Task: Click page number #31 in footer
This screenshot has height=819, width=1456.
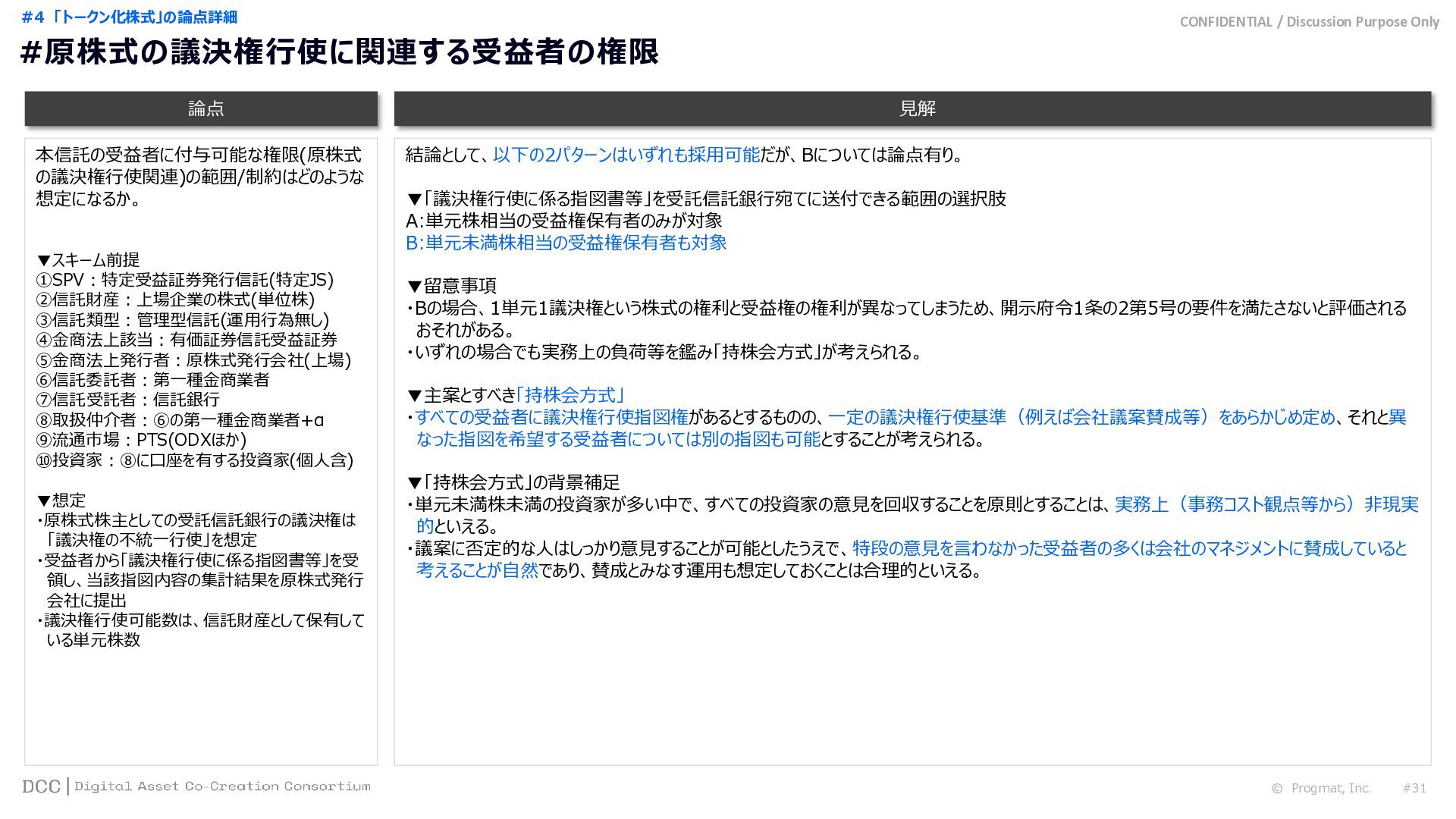Action: [1414, 789]
